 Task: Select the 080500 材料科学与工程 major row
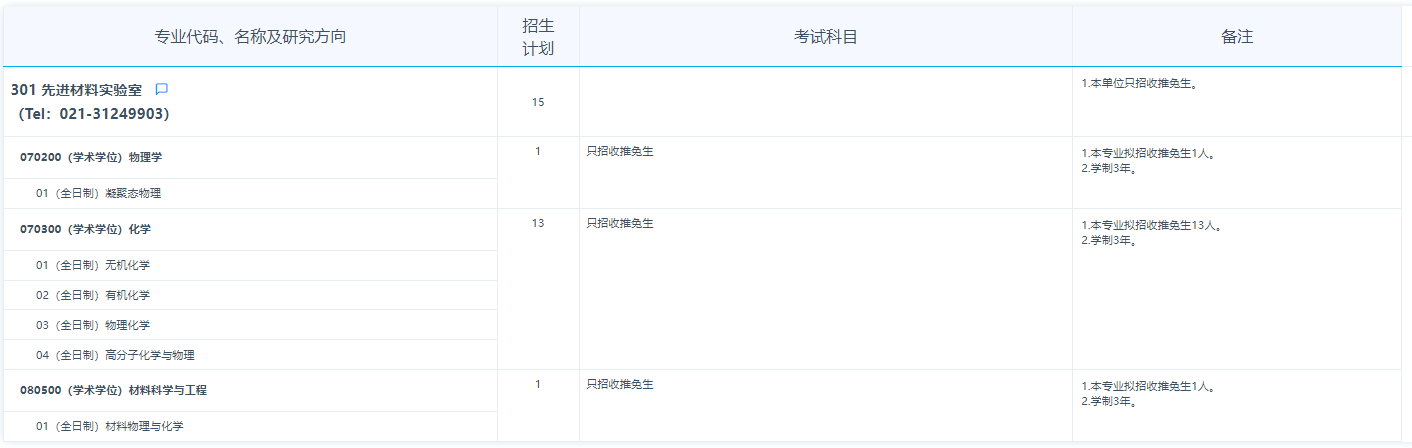[x=113, y=390]
